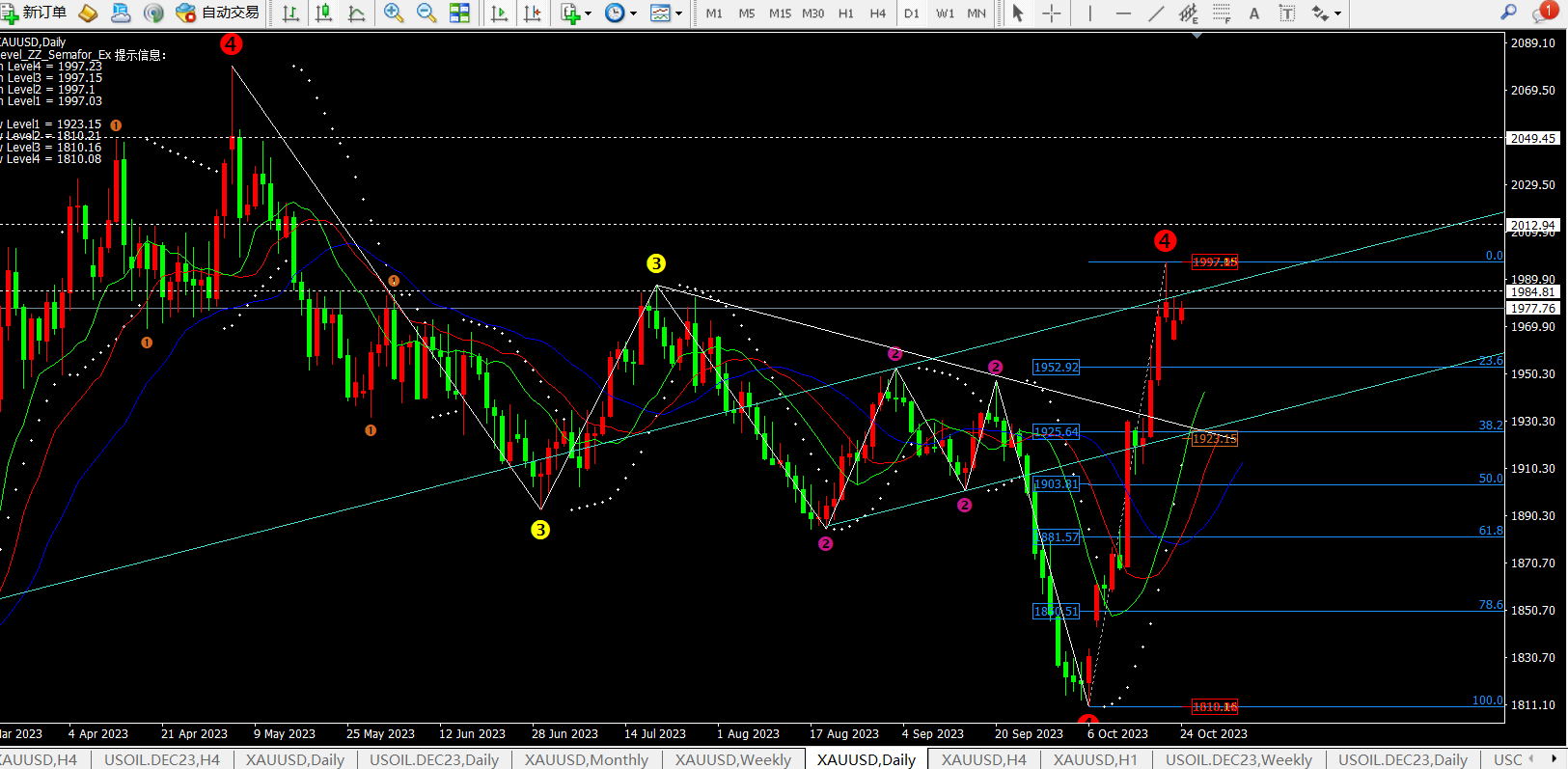
Task: Click the 23.6 Fibonacci level label
Action: click(x=1491, y=361)
